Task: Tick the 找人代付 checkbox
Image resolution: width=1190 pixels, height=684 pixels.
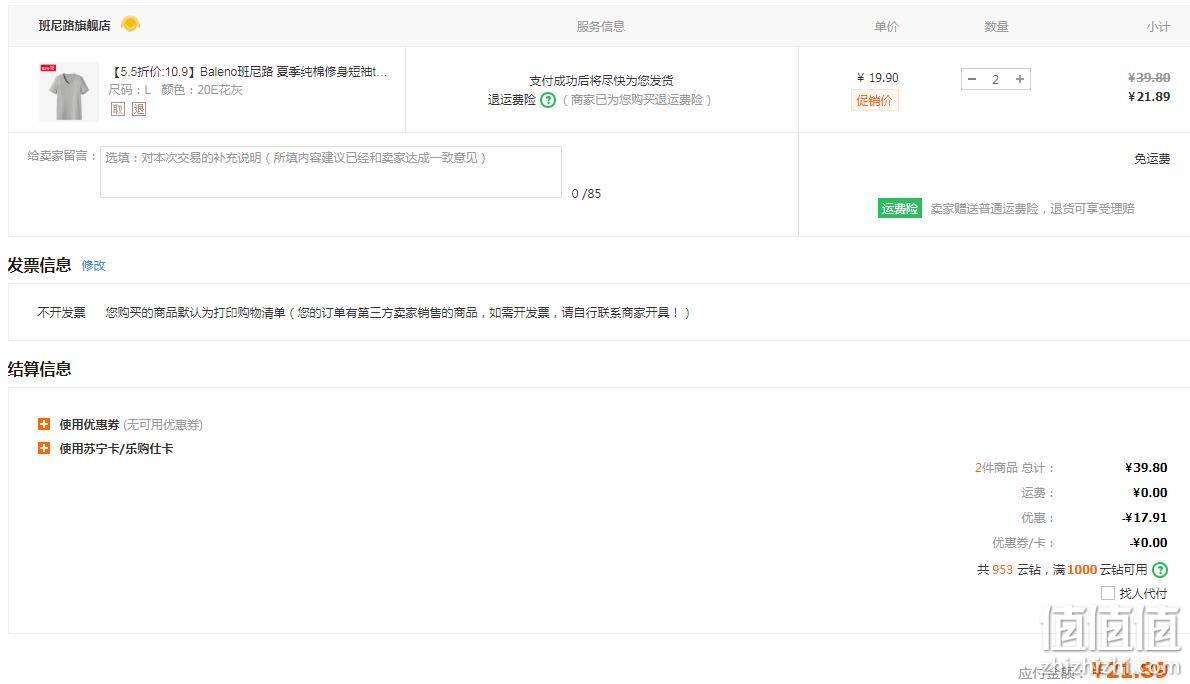Action: pos(1108,593)
